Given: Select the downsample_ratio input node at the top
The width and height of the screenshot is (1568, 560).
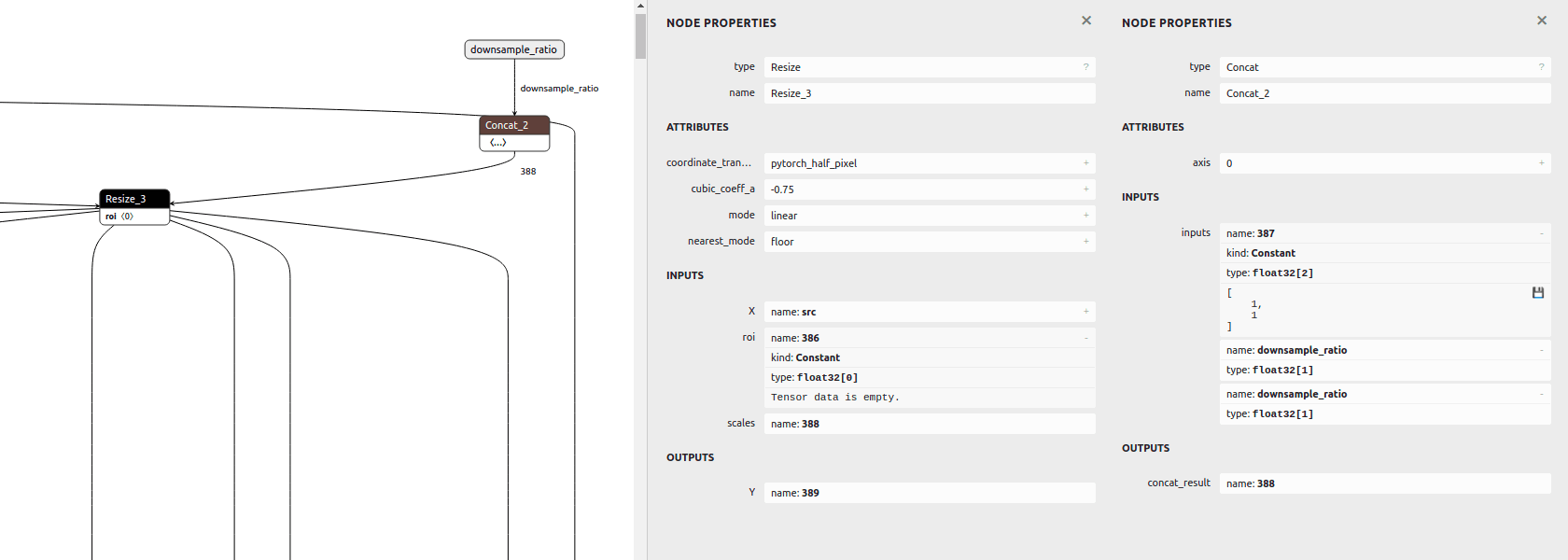Looking at the screenshot, I should 514,49.
